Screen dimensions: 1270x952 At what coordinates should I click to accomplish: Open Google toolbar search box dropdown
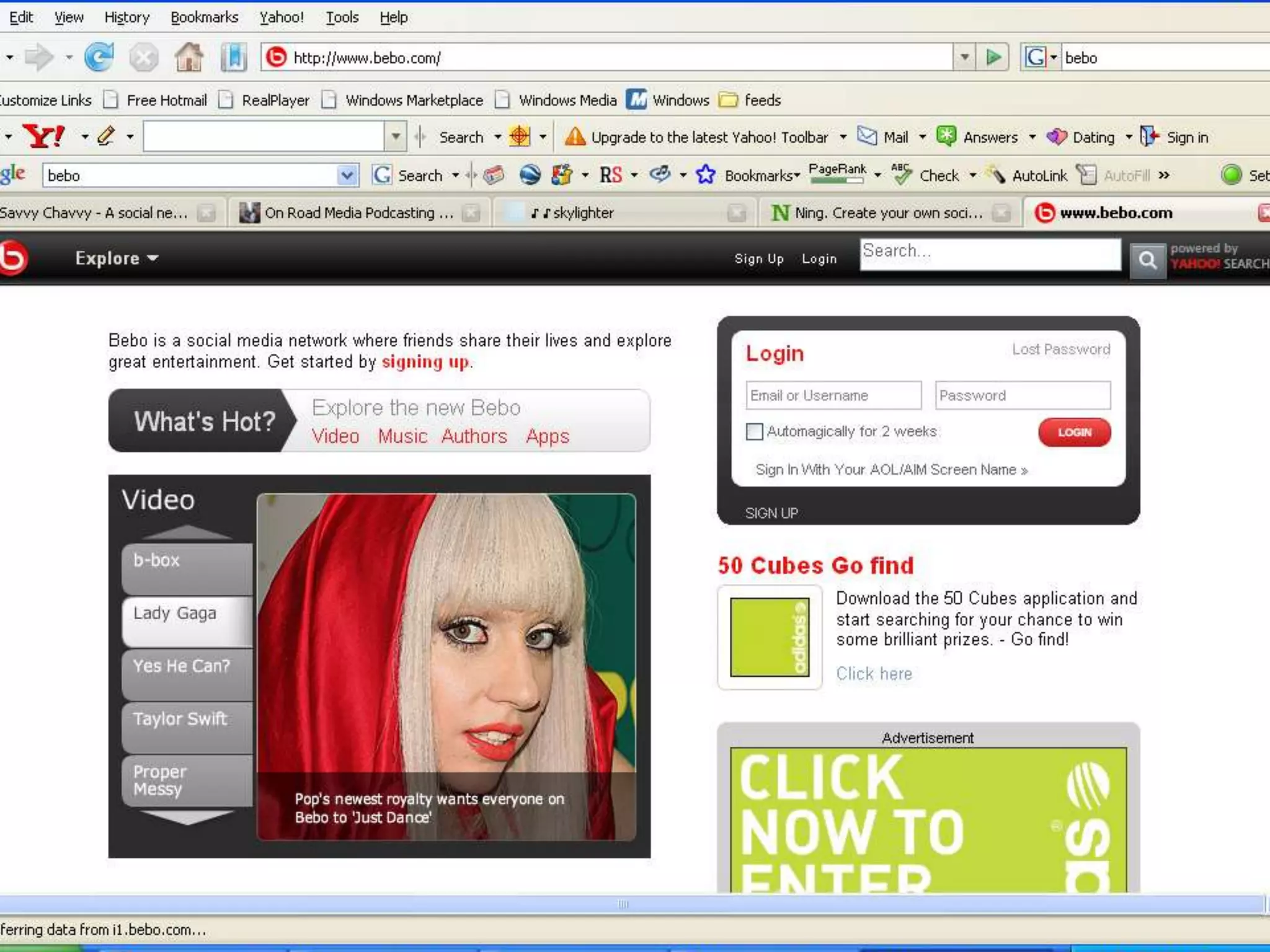[347, 175]
